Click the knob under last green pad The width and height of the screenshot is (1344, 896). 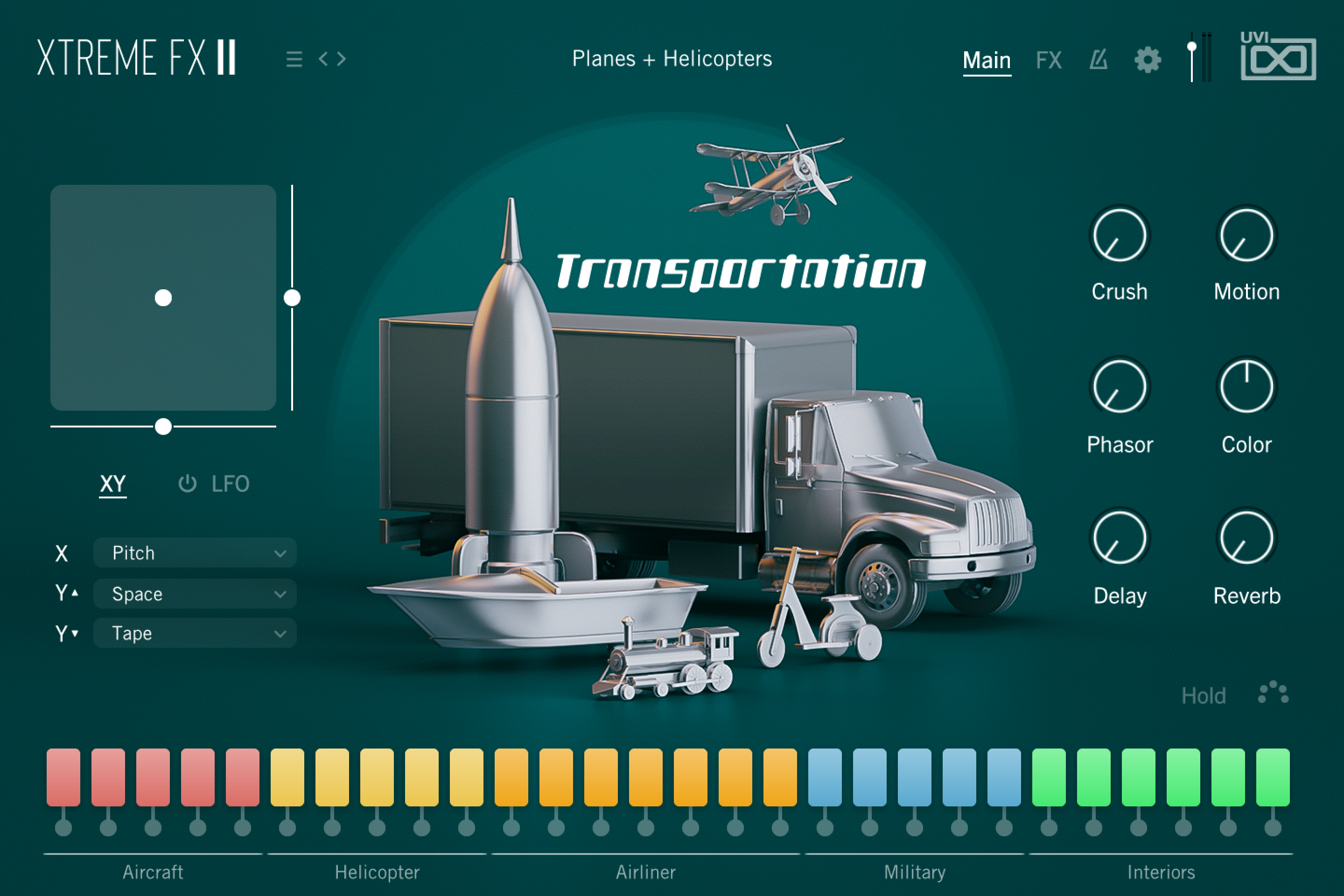click(1273, 827)
